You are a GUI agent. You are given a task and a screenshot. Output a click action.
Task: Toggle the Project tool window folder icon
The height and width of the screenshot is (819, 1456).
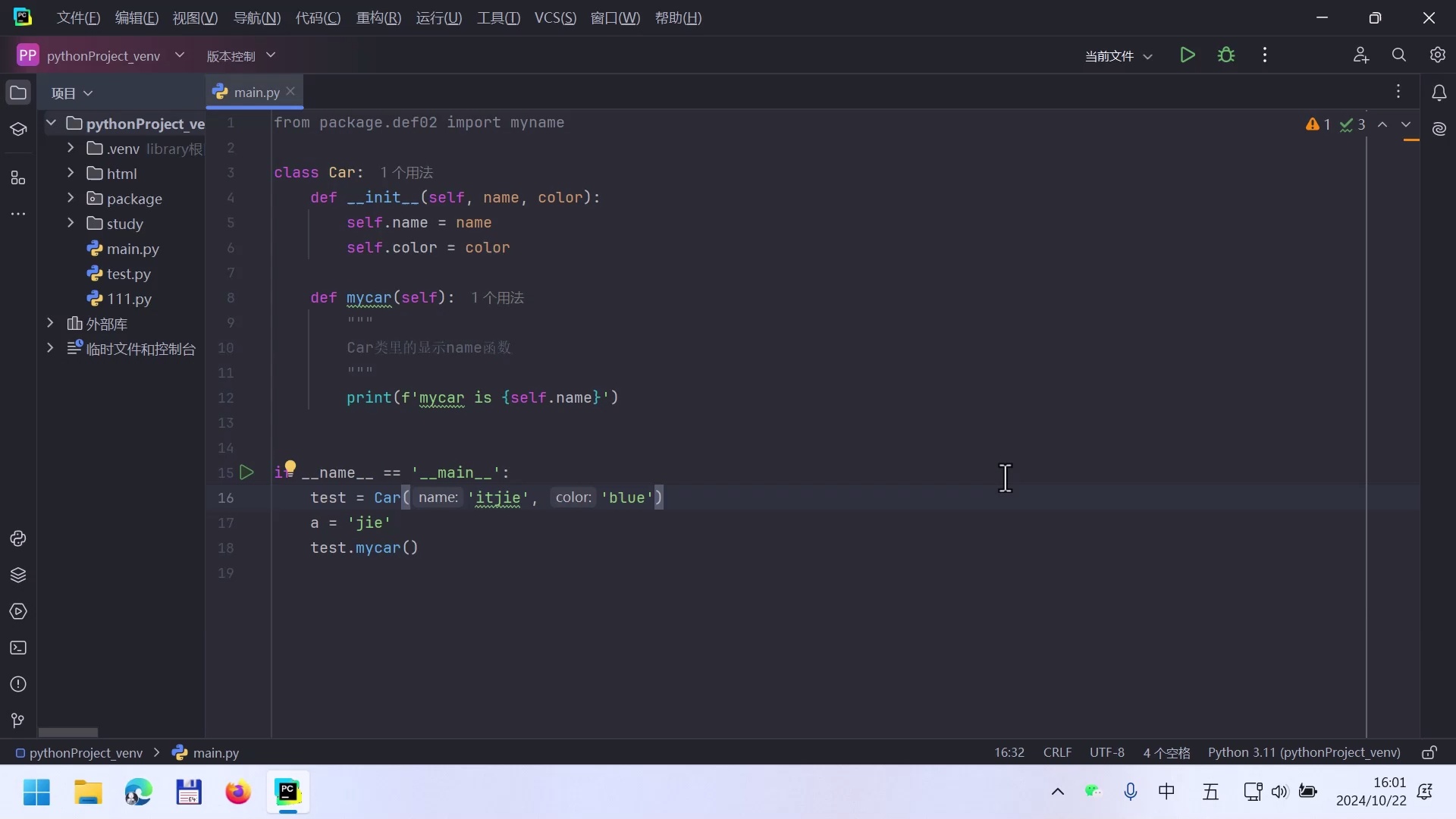click(18, 93)
